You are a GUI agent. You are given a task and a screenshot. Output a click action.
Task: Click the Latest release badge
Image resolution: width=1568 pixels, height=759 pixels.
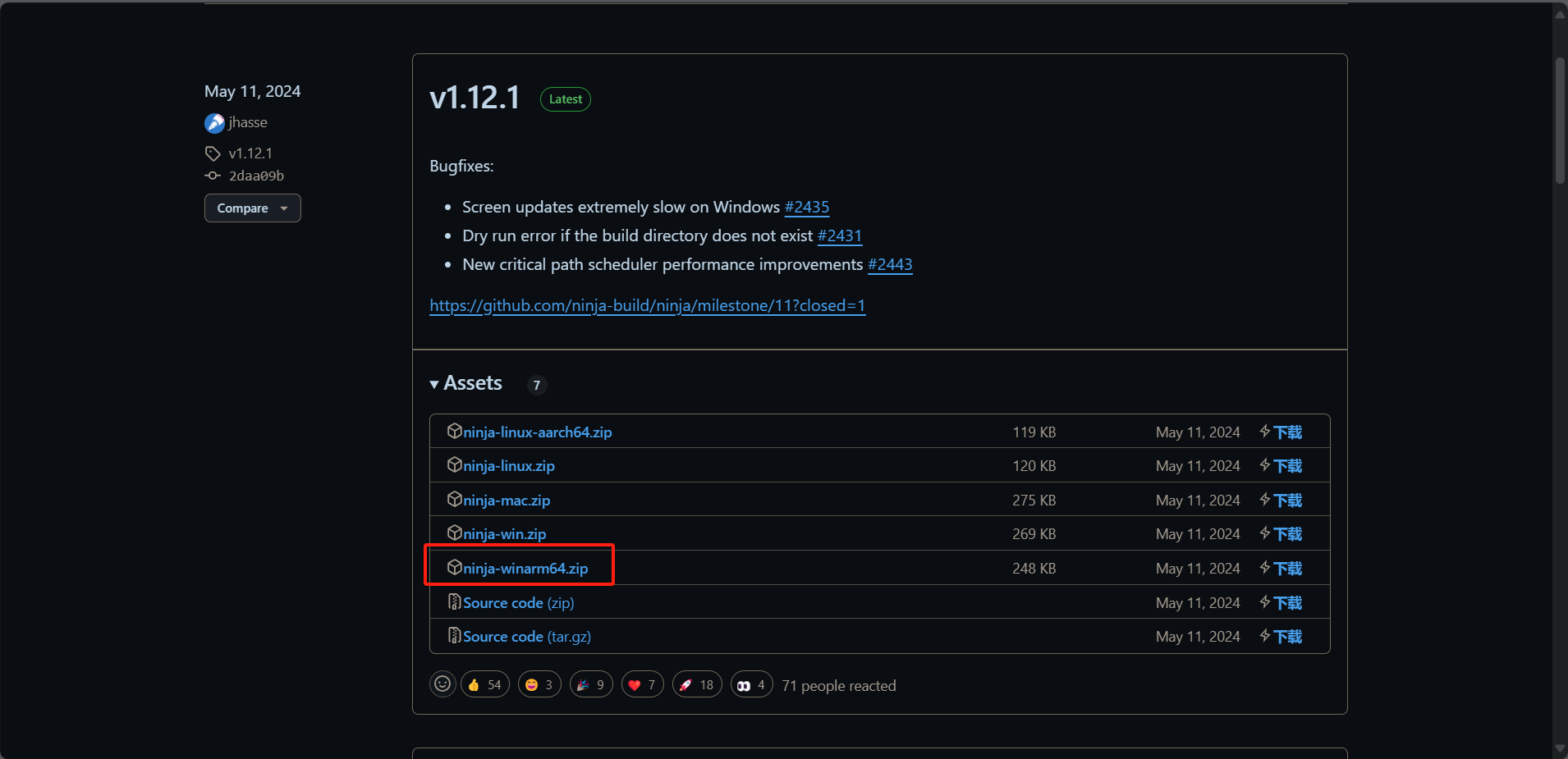(566, 99)
